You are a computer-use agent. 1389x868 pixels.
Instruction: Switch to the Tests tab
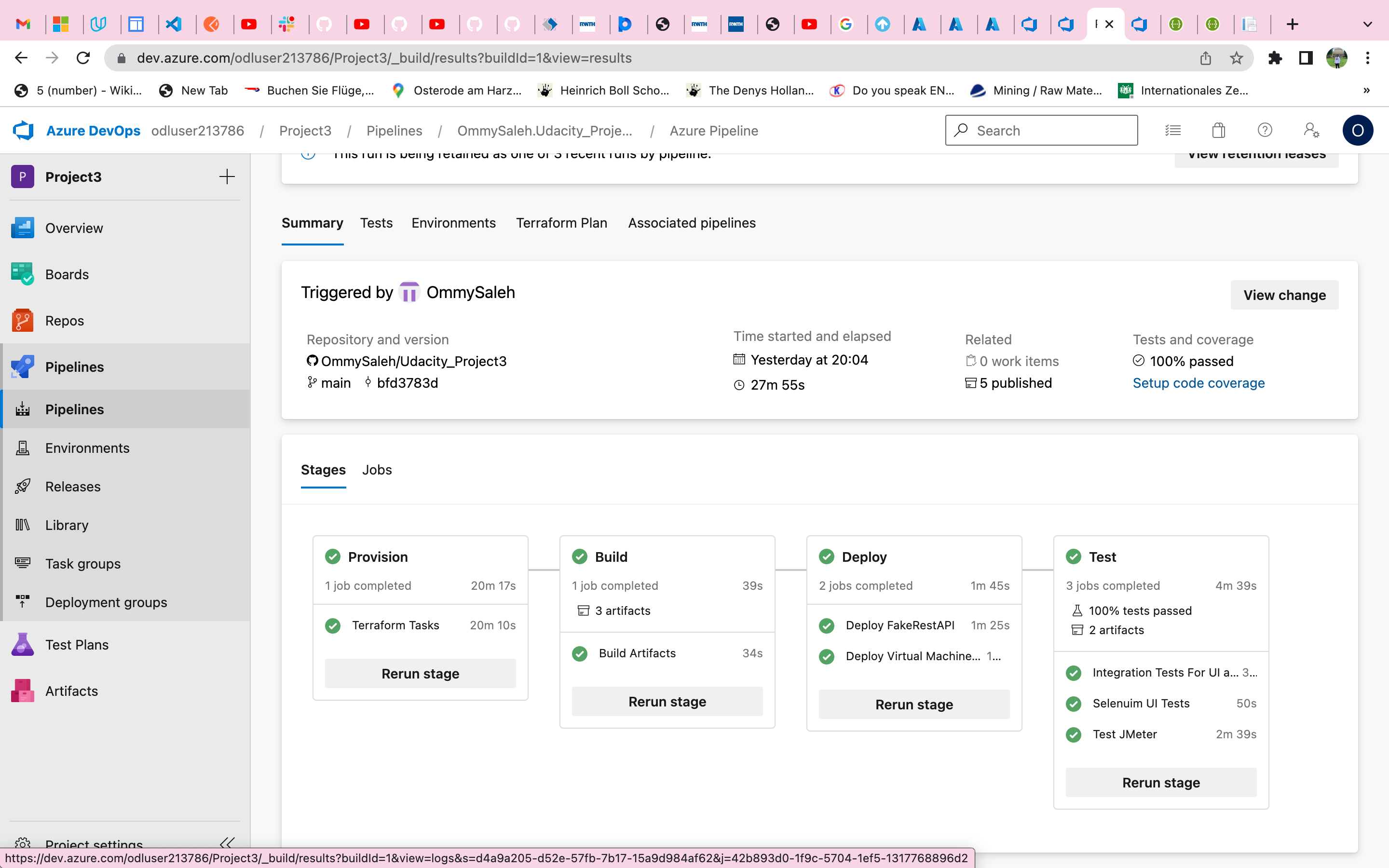[376, 223]
